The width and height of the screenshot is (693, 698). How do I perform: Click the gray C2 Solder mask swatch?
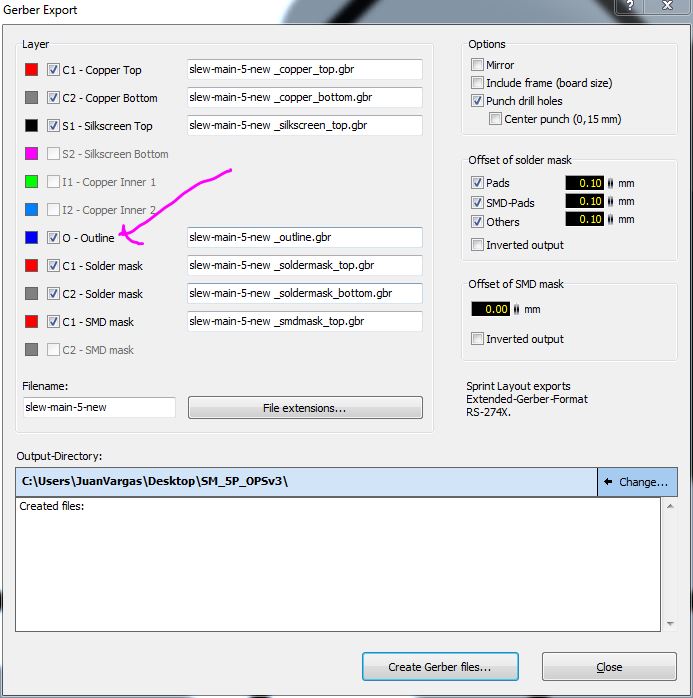click(x=31, y=293)
